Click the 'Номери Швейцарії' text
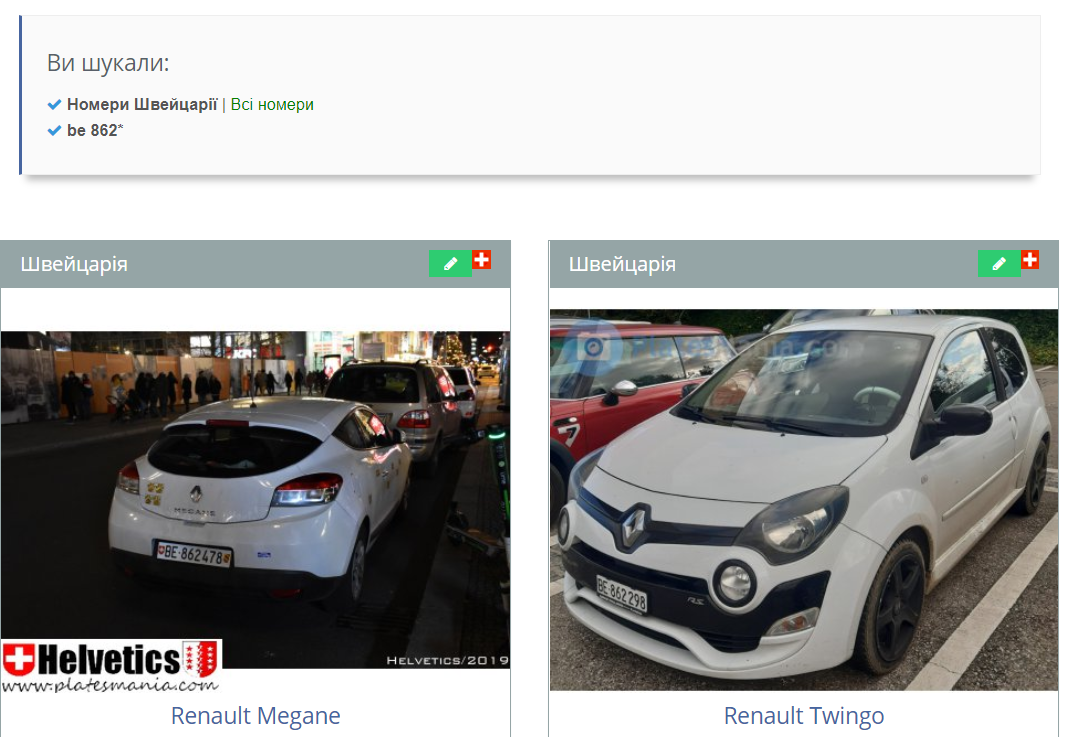Image resolution: width=1073 pixels, height=737 pixels. coord(142,105)
